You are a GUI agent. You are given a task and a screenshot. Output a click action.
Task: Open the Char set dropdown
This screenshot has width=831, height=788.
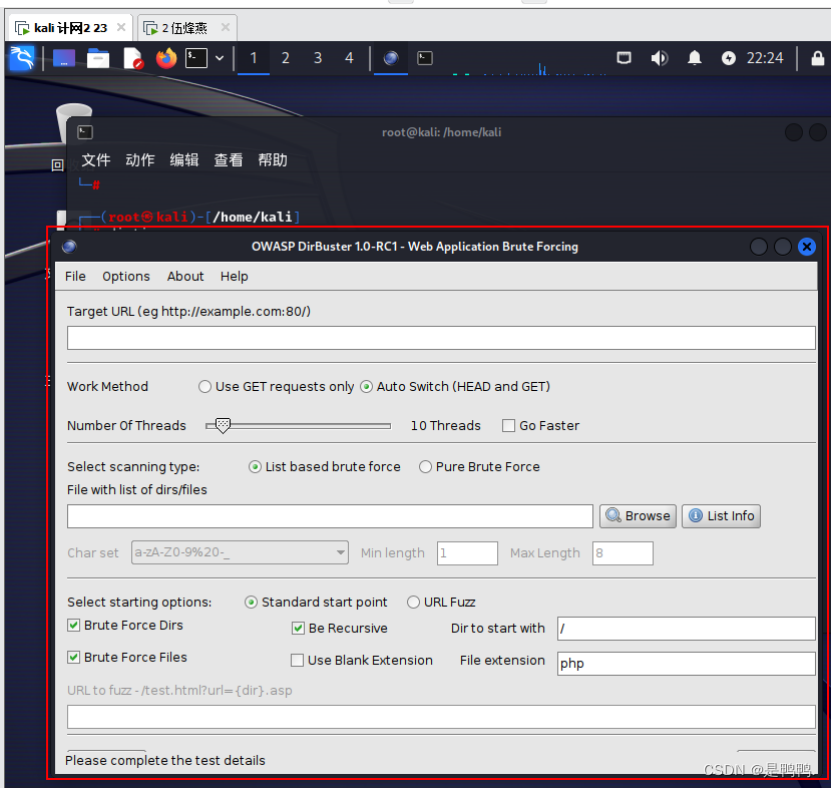(240, 553)
